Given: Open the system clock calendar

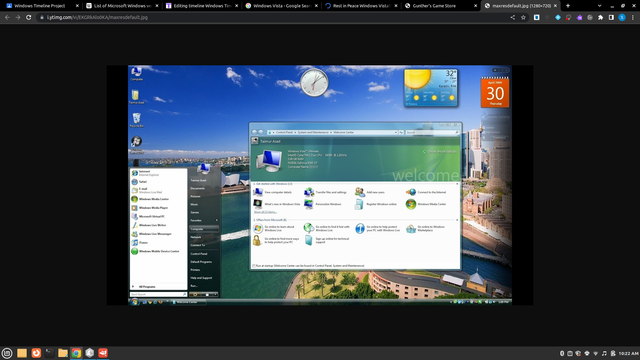Looking at the screenshot, I should (628, 353).
